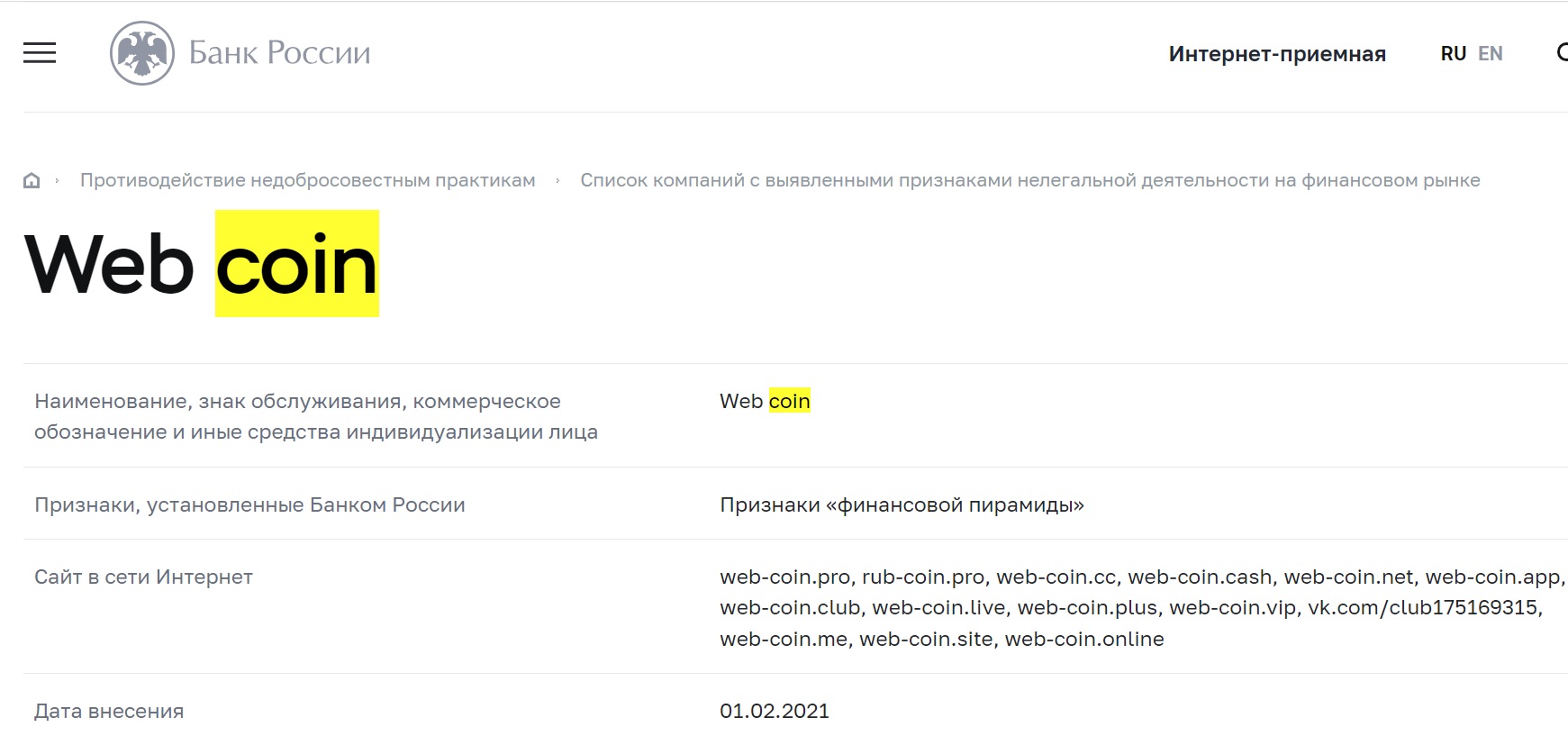Image resolution: width=1568 pixels, height=736 pixels.
Task: Select RU language option
Action: (1454, 54)
